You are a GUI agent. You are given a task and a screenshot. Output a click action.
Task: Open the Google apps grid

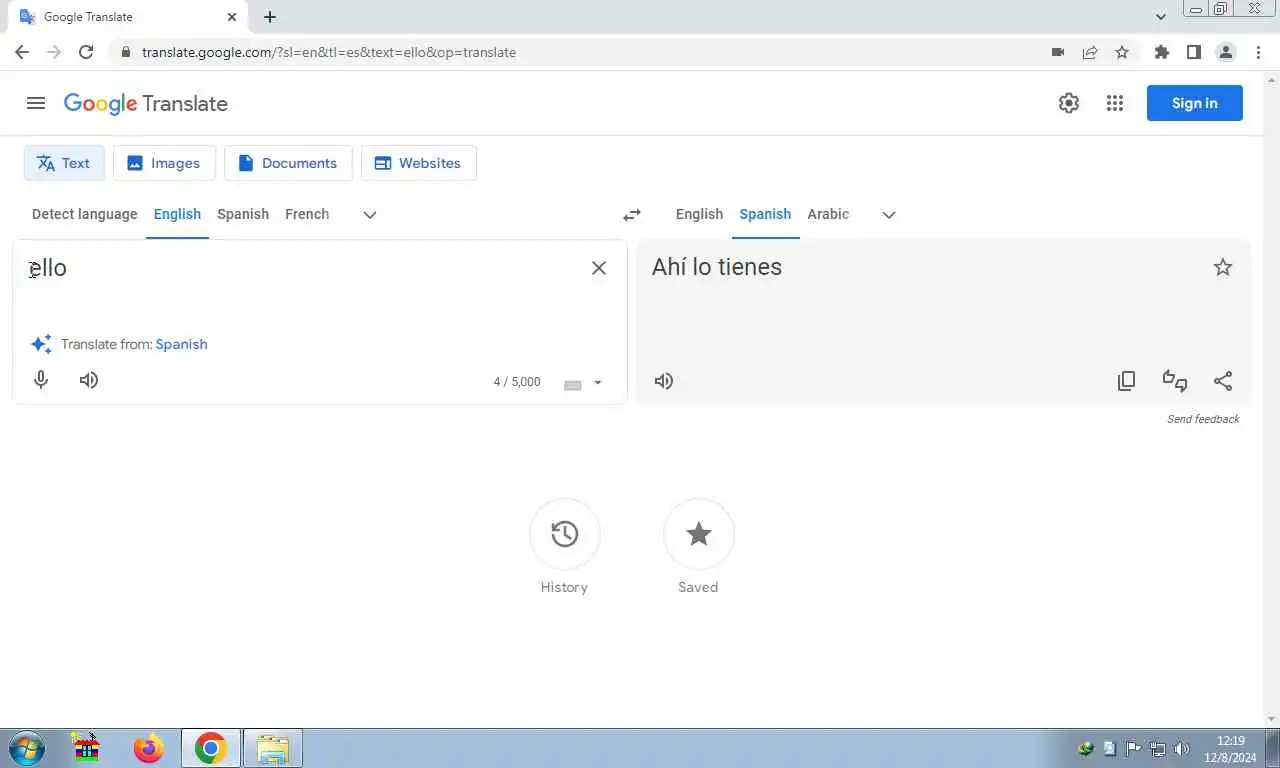(1115, 103)
